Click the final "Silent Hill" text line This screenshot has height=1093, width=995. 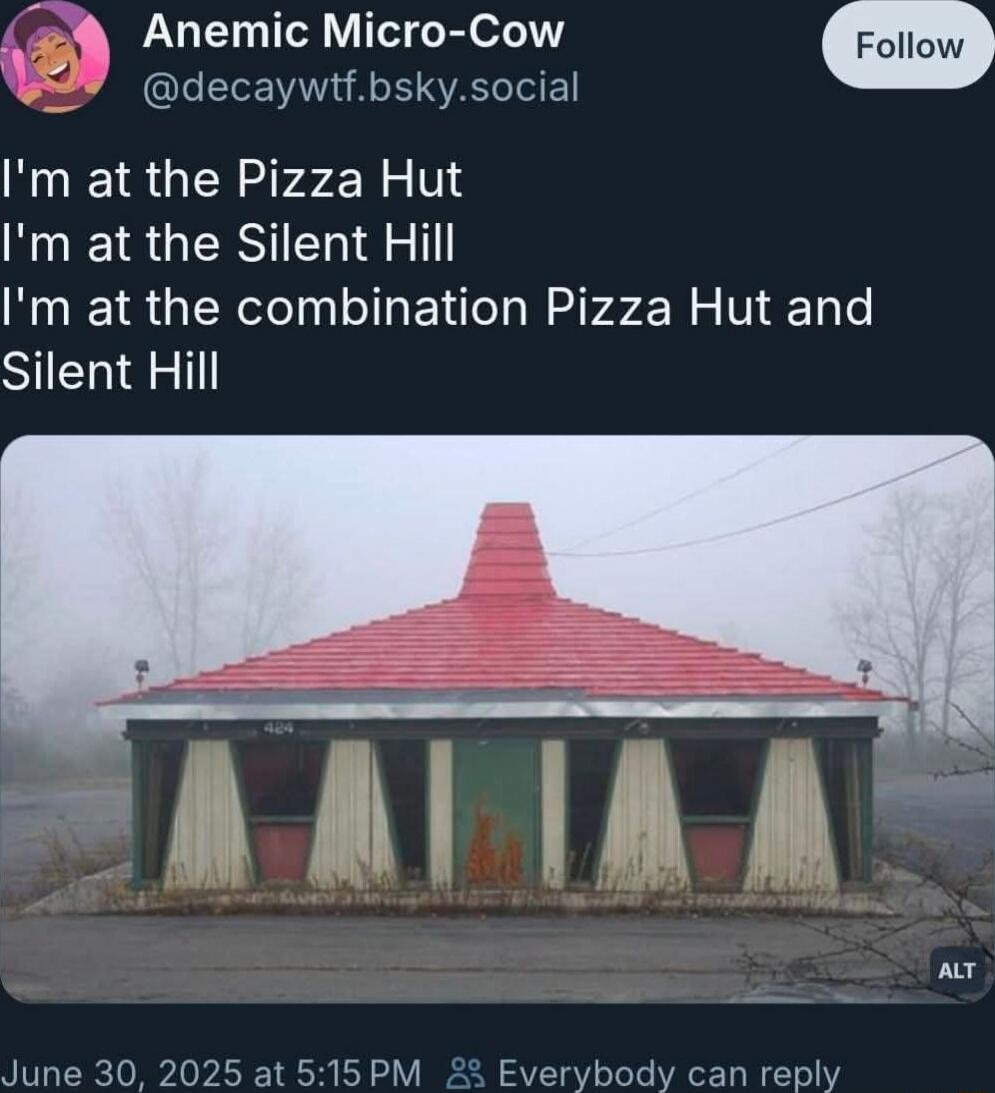coord(109,372)
